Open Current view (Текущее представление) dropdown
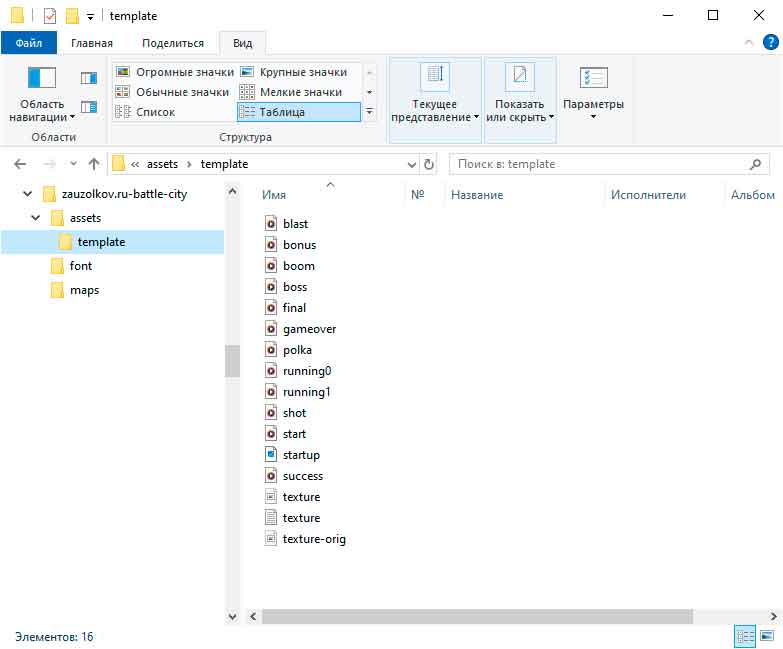Viewport: 783px width, 649px height. [x=435, y=99]
